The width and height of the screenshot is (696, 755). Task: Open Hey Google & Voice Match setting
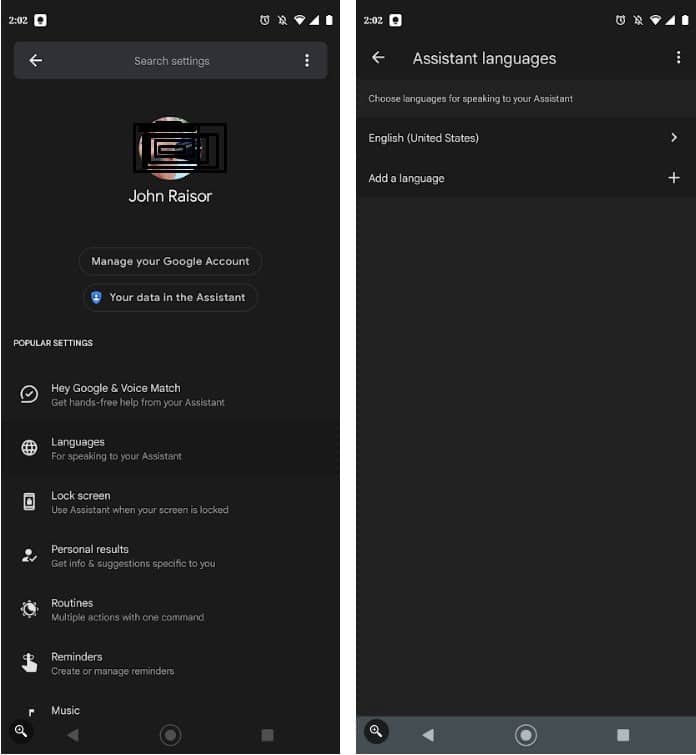pos(171,395)
